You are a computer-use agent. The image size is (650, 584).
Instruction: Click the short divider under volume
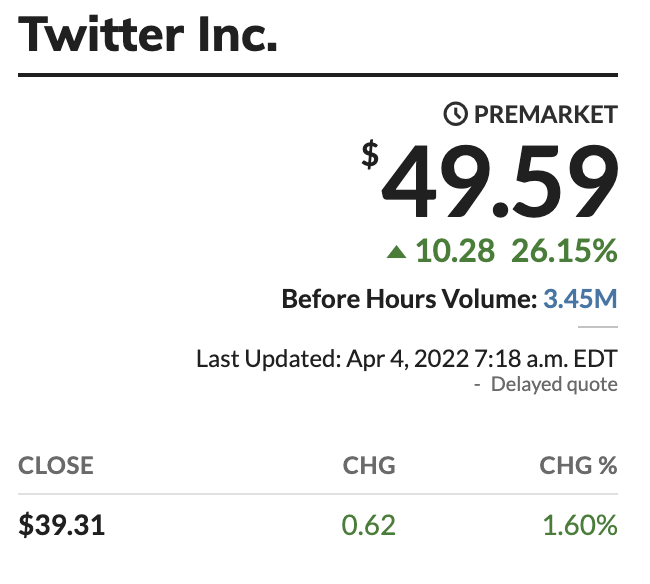[x=598, y=327]
